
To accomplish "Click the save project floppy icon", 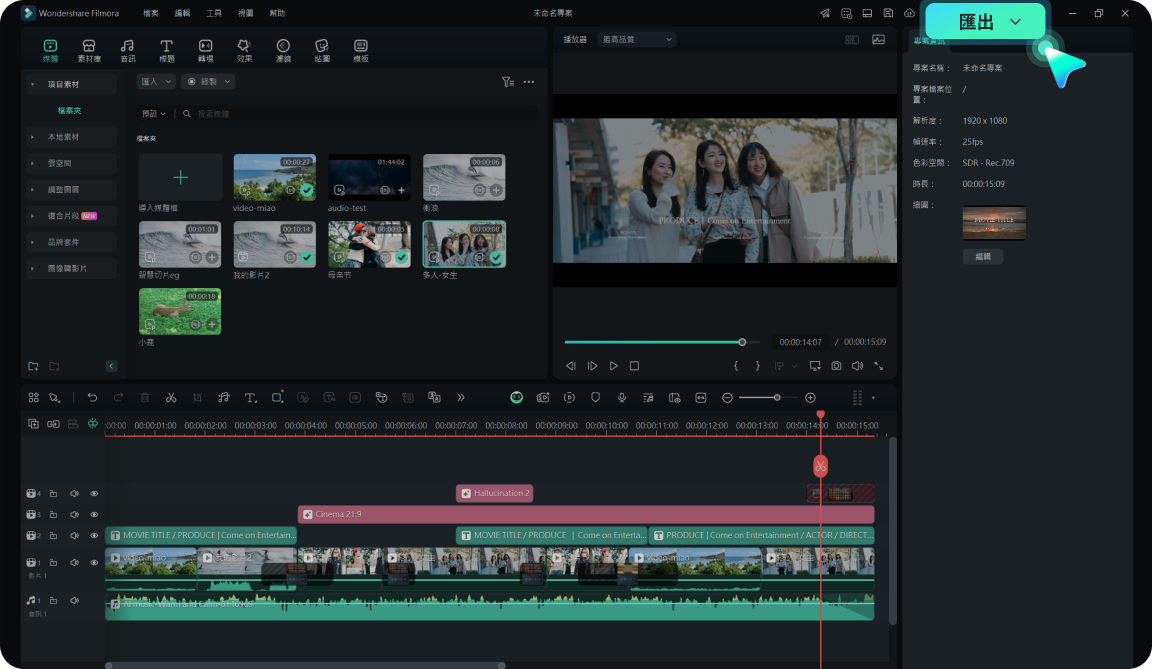I will [888, 13].
